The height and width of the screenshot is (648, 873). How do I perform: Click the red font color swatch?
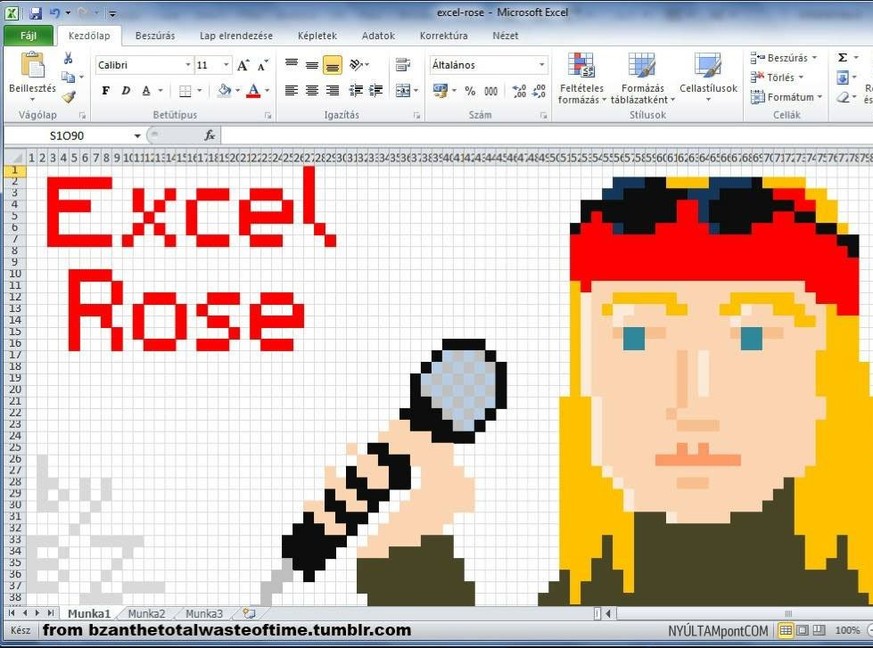click(253, 91)
